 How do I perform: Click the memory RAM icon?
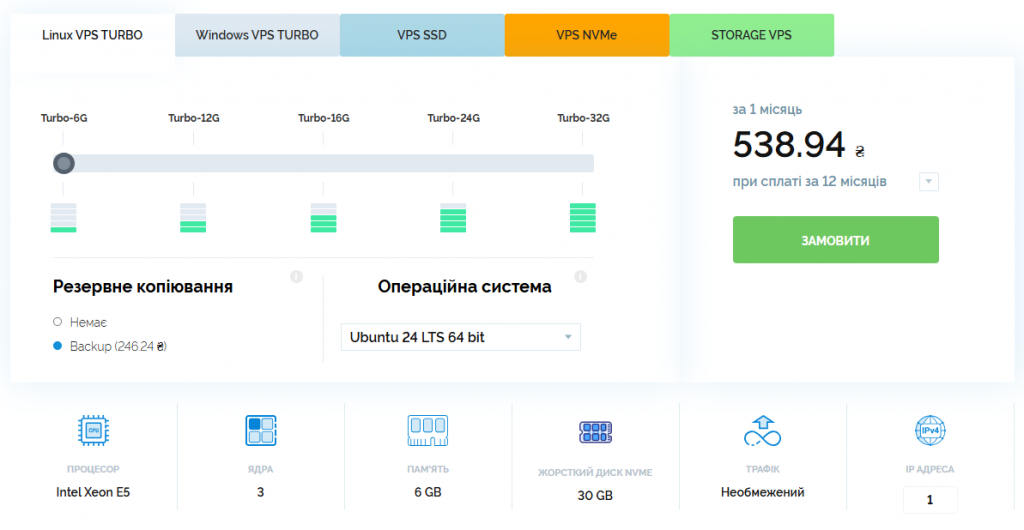click(x=428, y=431)
